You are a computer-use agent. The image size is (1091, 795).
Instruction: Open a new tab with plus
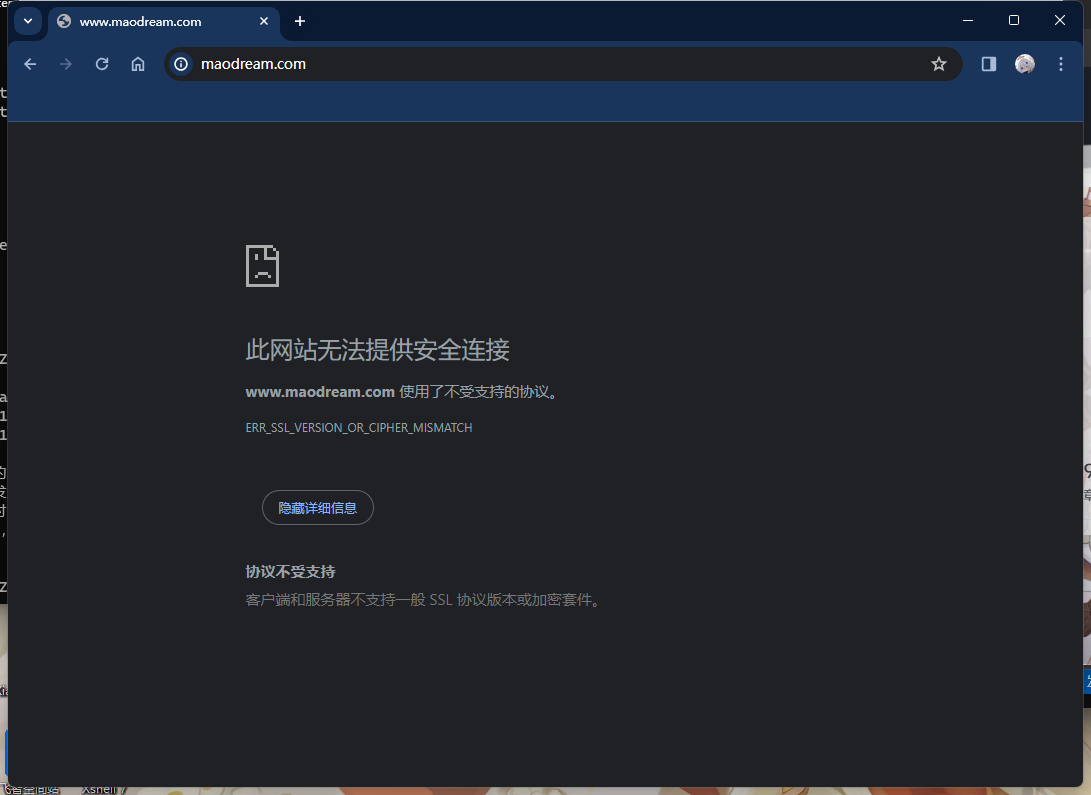tap(300, 22)
